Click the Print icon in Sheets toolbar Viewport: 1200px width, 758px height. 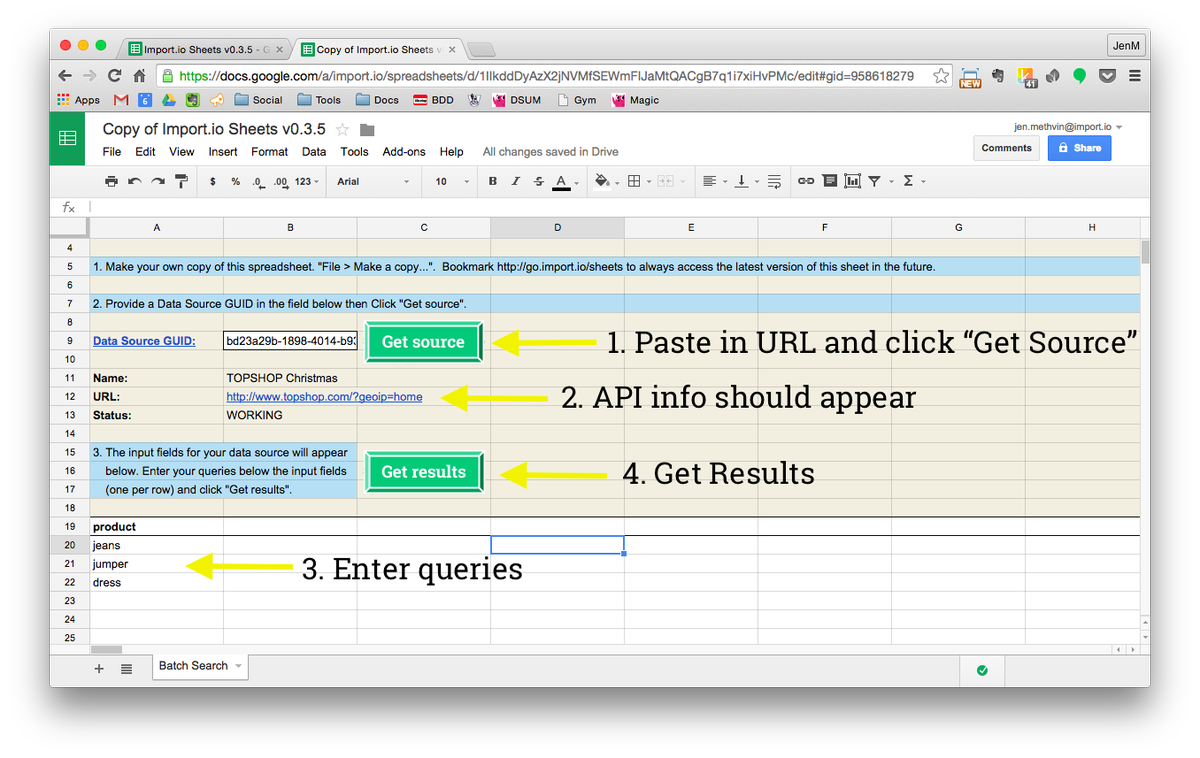(111, 181)
